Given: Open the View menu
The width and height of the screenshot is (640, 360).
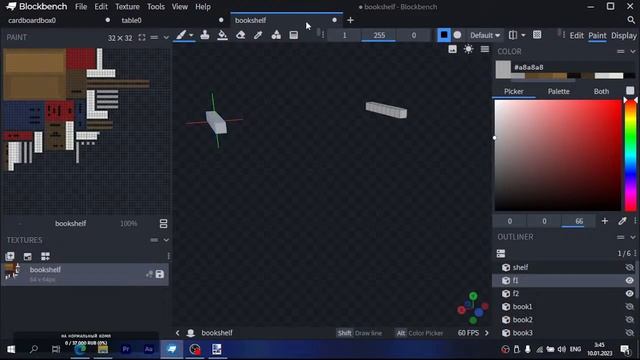Looking at the screenshot, I should tap(180, 7).
